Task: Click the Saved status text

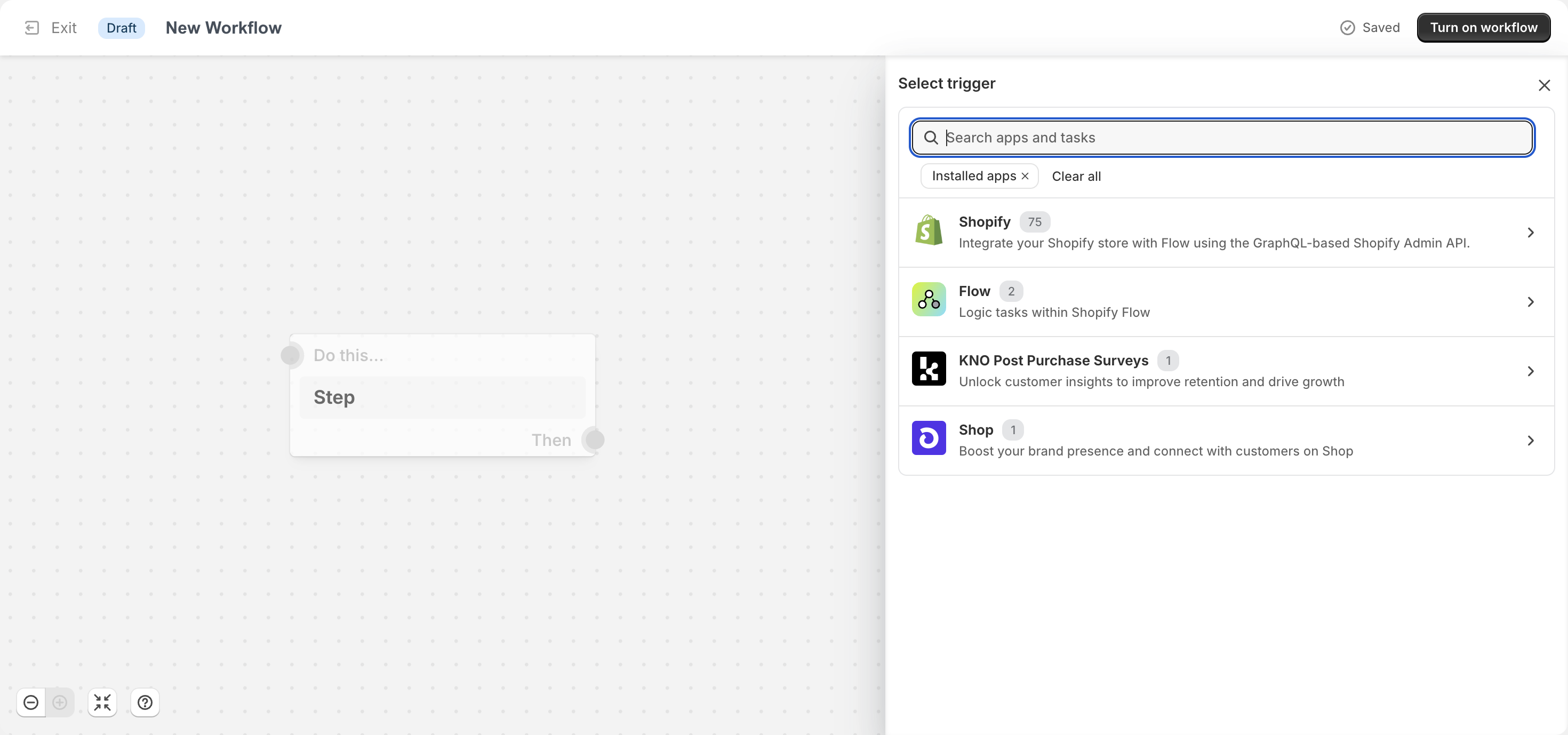Action: (x=1380, y=28)
